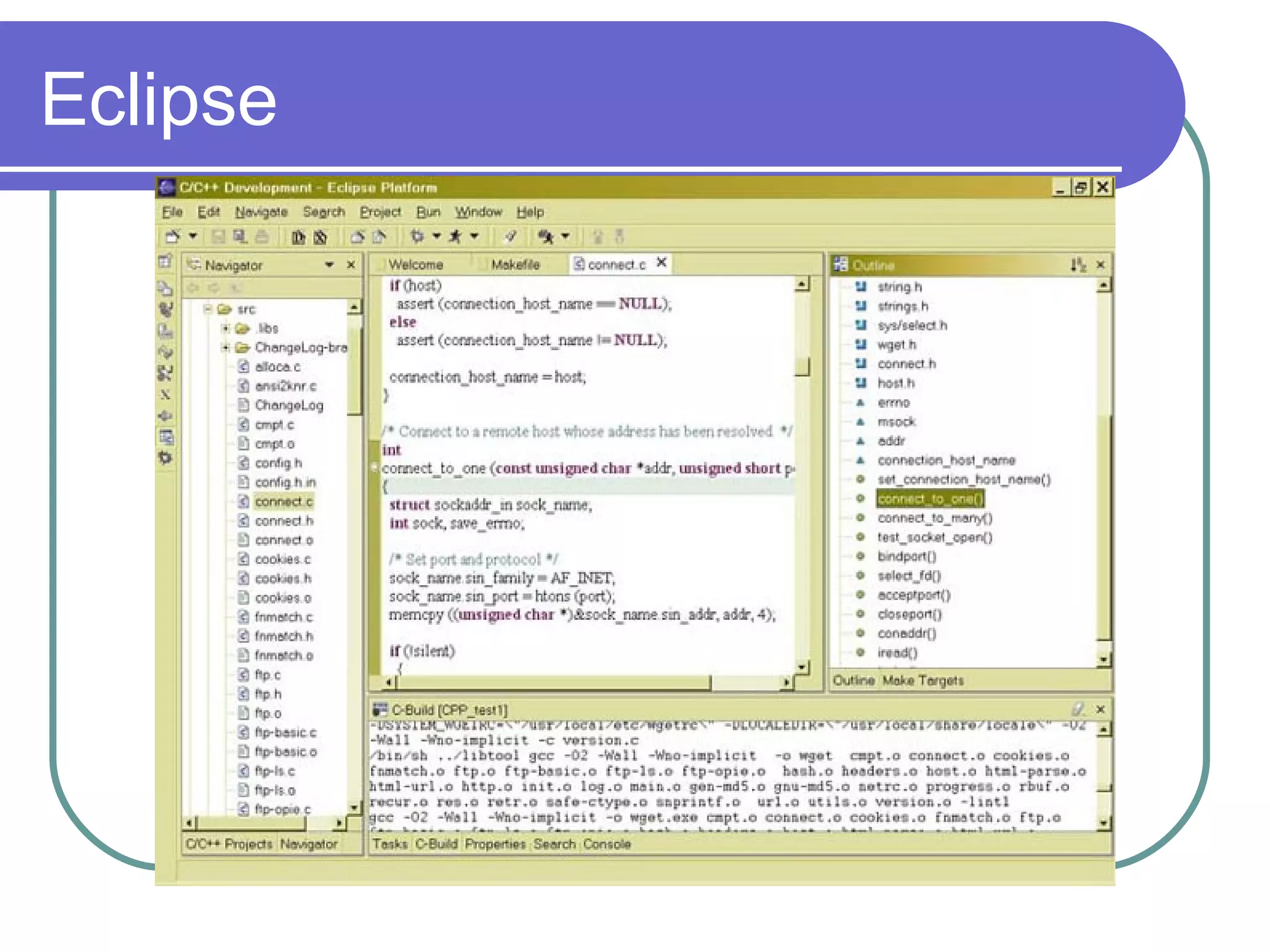Click the Search flashlight toolbar icon
Image resolution: width=1270 pixels, height=952 pixels.
(546, 236)
